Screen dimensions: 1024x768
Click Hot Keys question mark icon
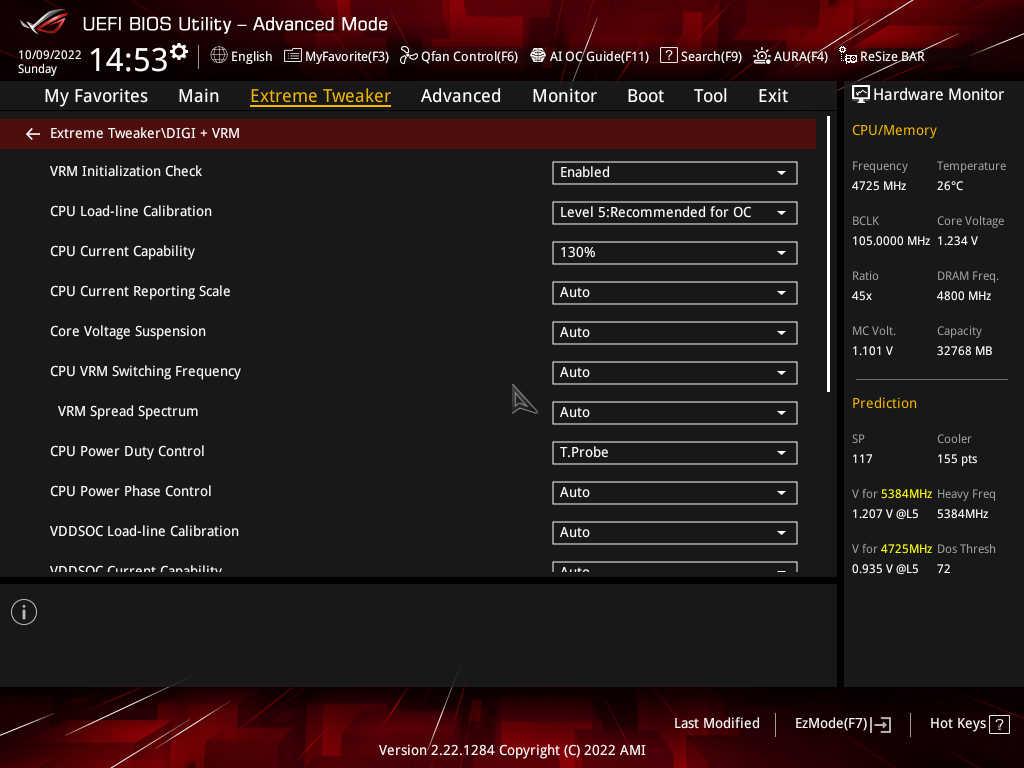999,724
